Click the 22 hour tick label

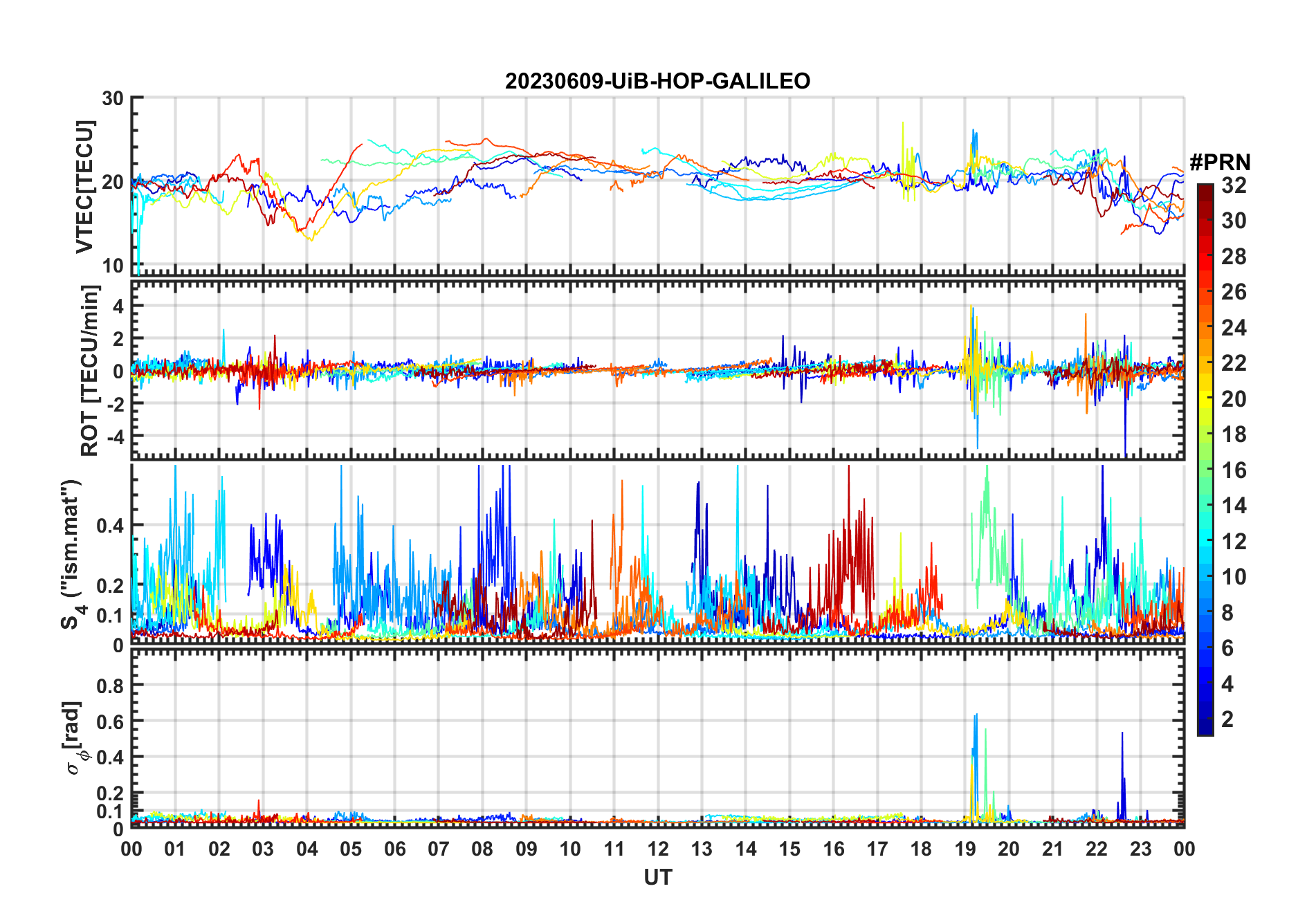click(x=1097, y=849)
